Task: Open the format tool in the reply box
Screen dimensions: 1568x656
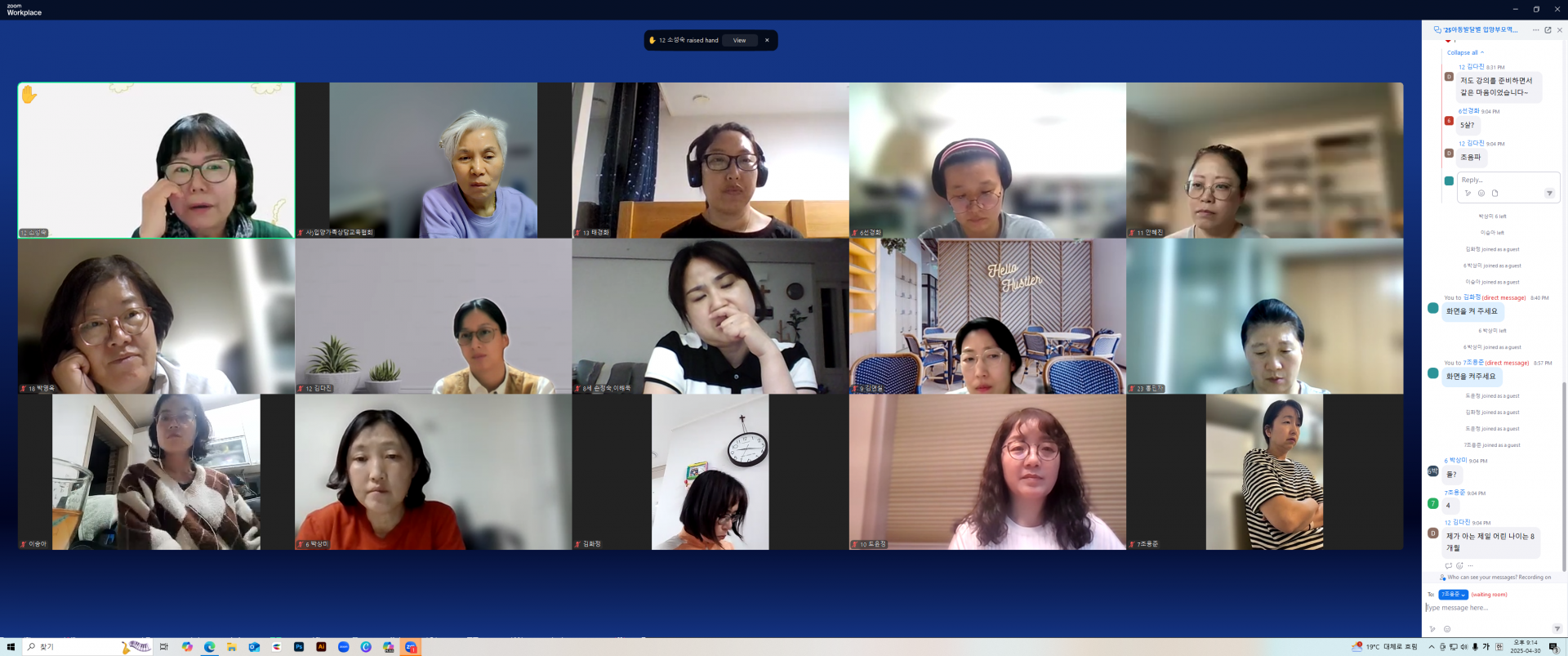Action: (1468, 194)
